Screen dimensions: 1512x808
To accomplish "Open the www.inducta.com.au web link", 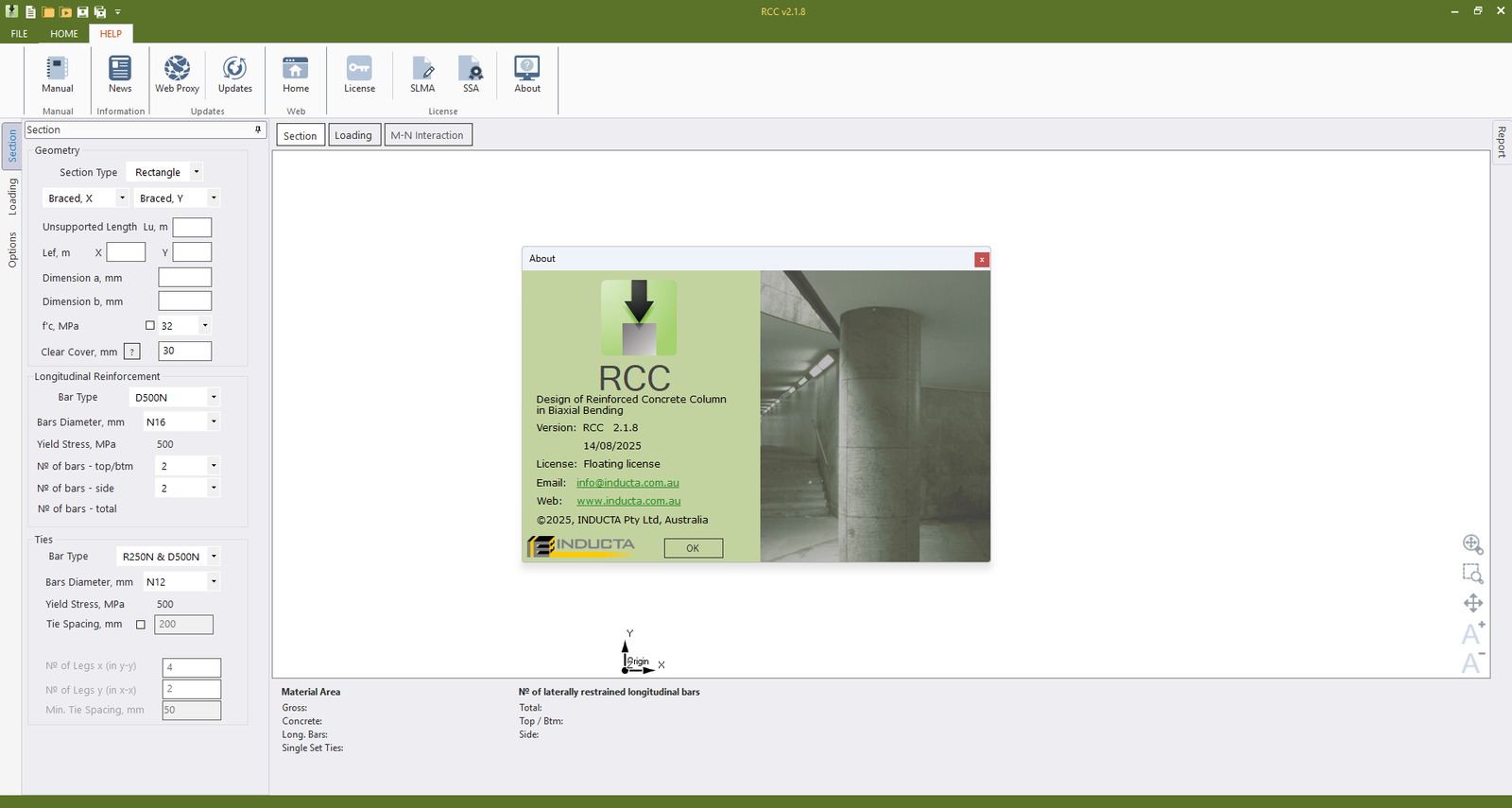I will pos(628,501).
